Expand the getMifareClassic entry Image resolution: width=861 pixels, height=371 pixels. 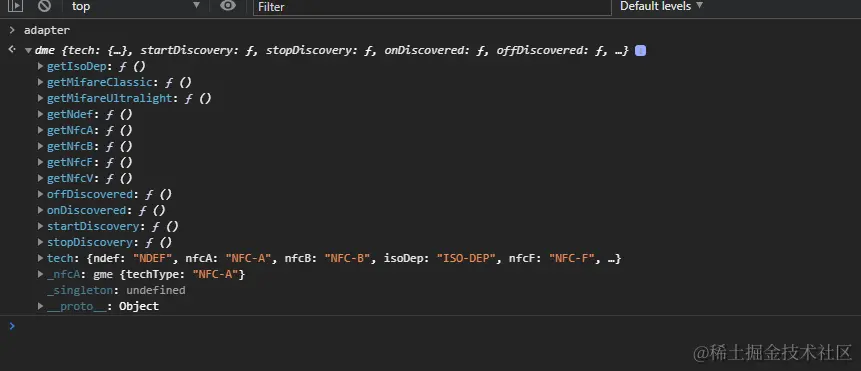(x=41, y=82)
